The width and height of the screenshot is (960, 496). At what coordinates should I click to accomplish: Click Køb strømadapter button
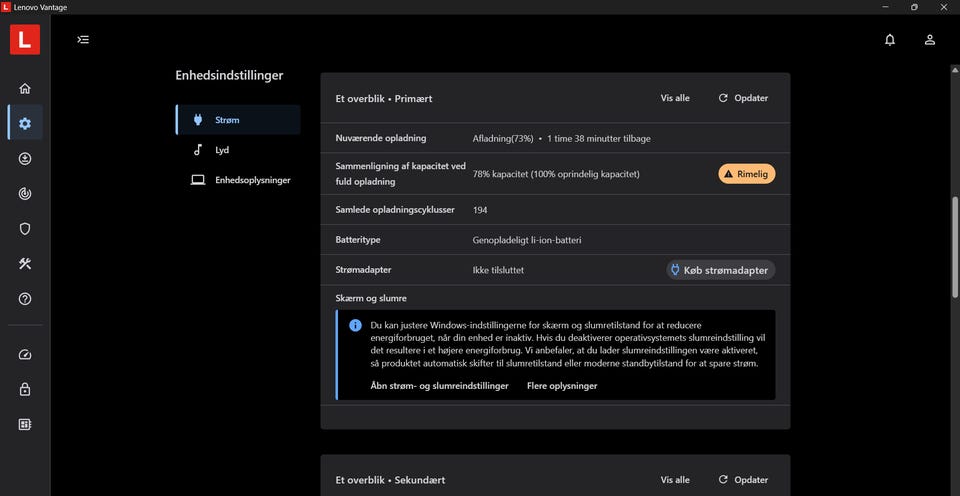pos(721,270)
